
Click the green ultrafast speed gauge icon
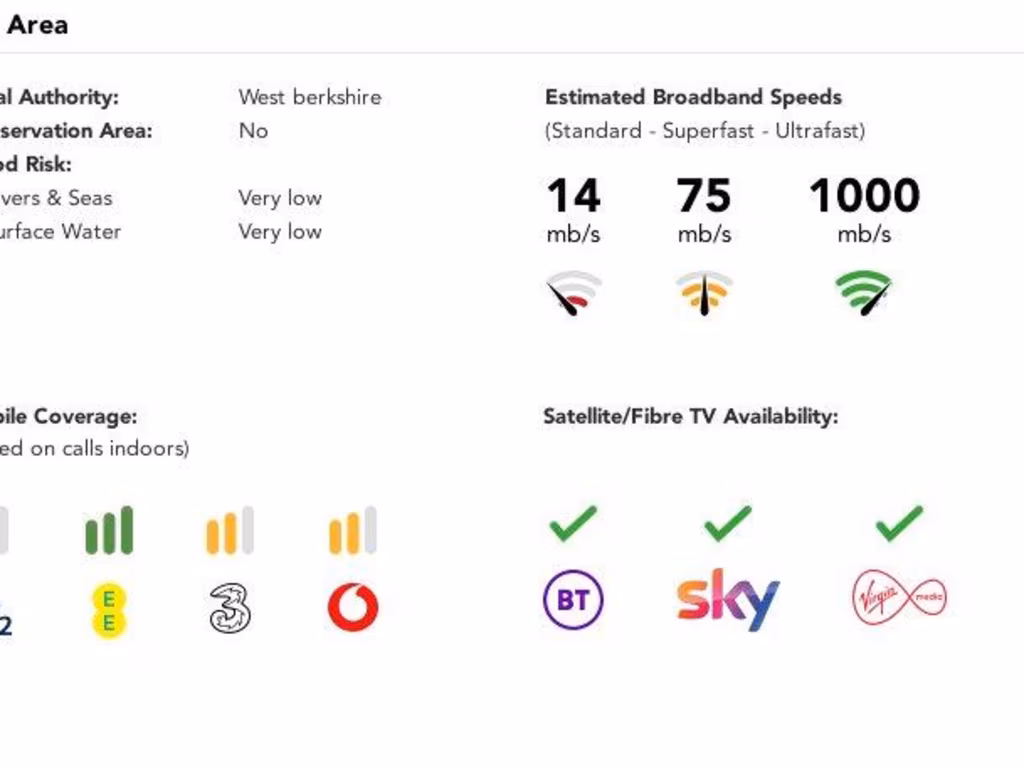(x=863, y=293)
